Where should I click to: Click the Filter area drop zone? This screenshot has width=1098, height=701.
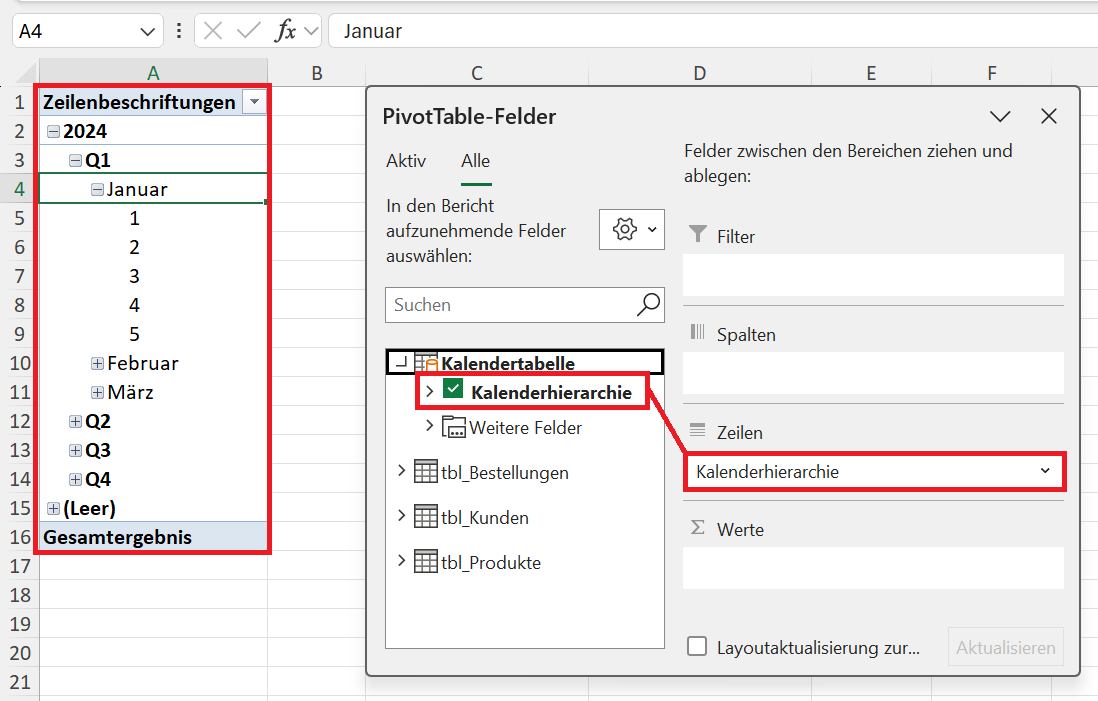(x=873, y=275)
